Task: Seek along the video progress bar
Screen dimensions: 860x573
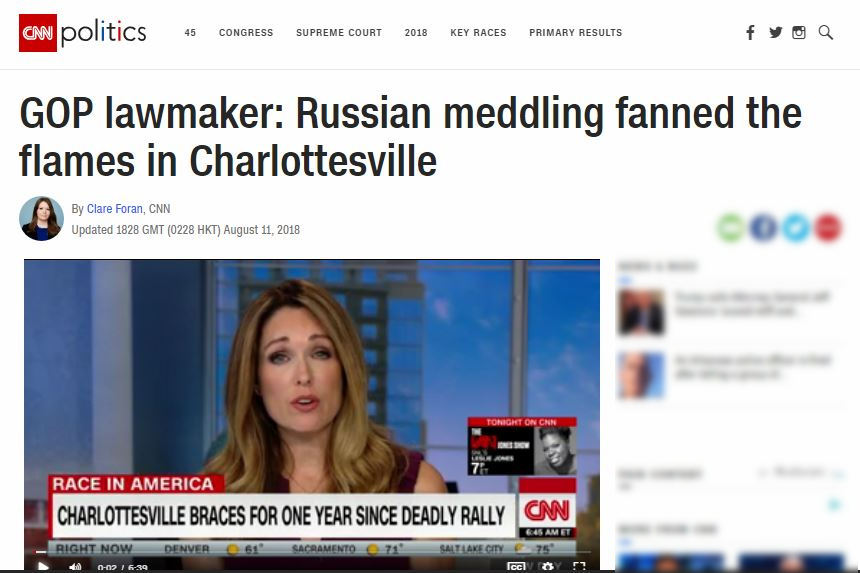Action: (x=313, y=552)
